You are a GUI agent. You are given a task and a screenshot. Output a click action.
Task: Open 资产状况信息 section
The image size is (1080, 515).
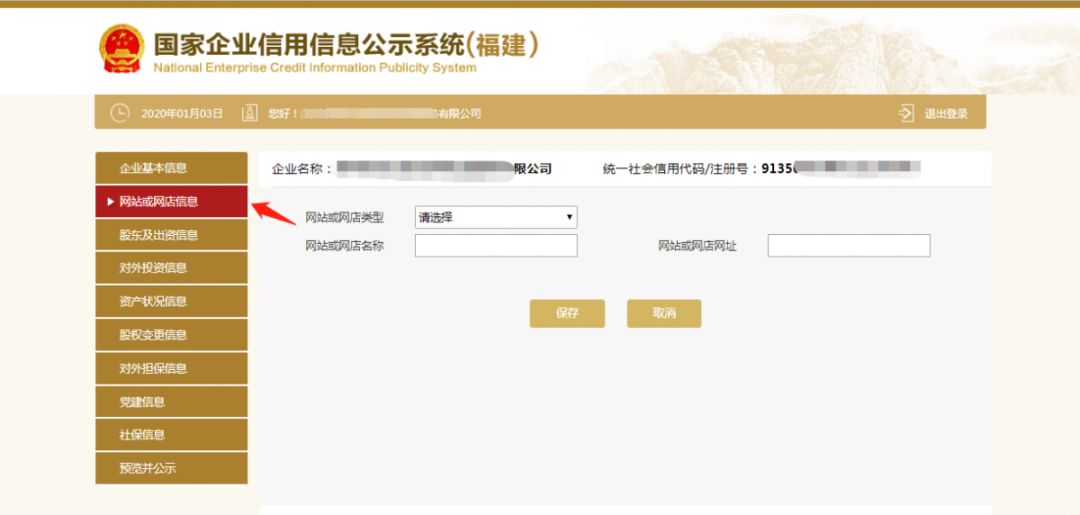pyautogui.click(x=171, y=301)
